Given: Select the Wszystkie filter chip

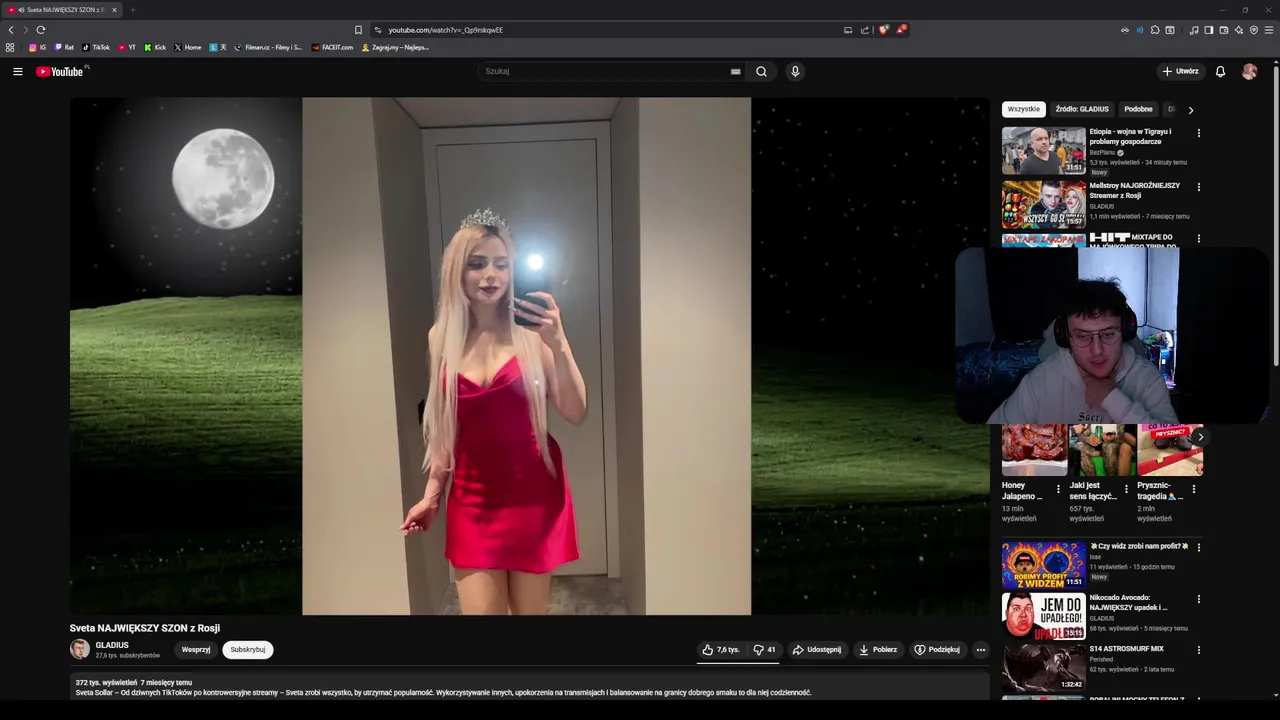Looking at the screenshot, I should [x=1023, y=109].
